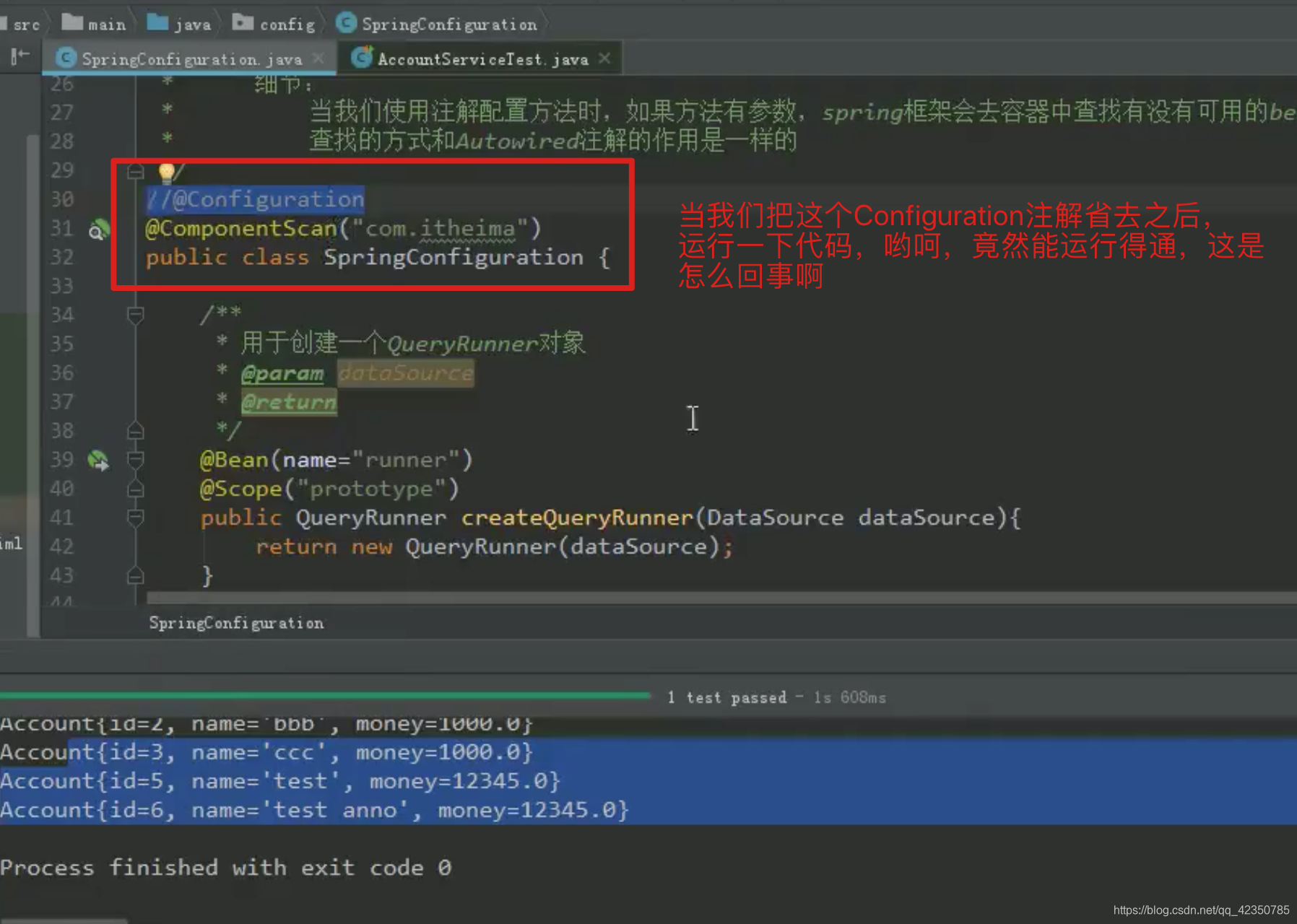
Task: Click line number 32 in gutter
Action: click(x=62, y=258)
